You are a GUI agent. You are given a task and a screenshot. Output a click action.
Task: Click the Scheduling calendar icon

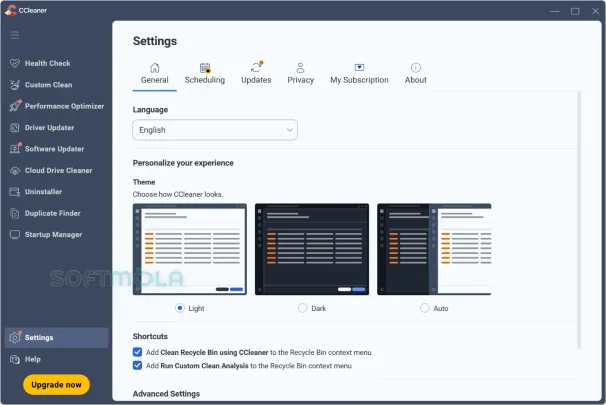click(x=205, y=68)
